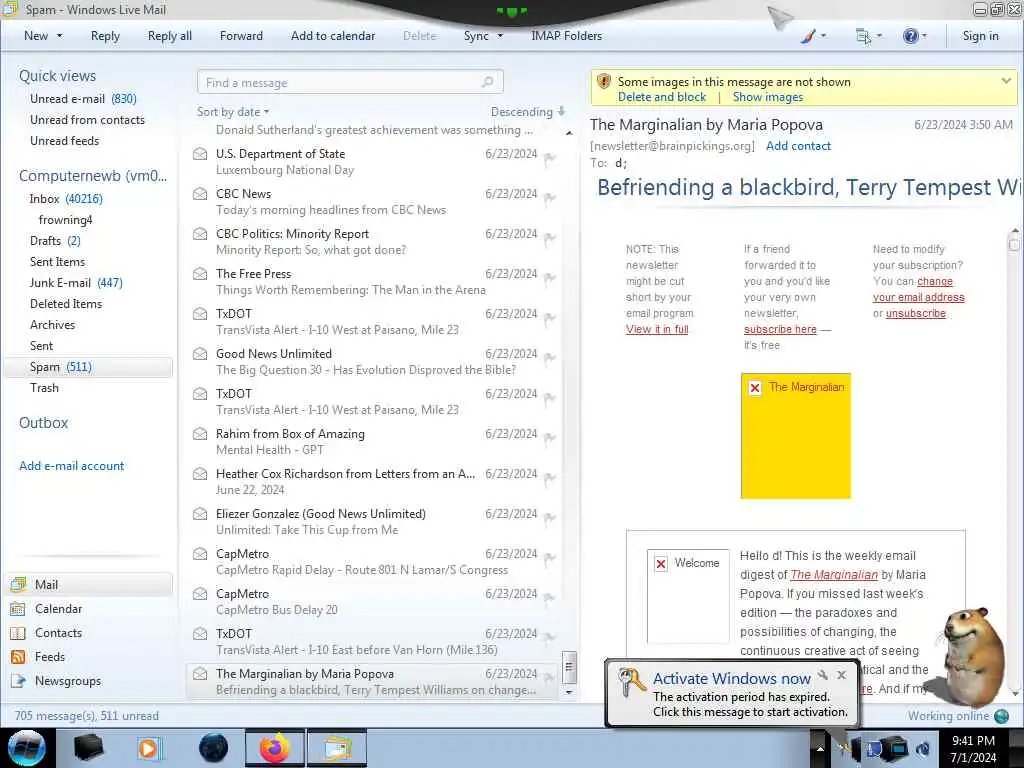Show hidden tray icons arrow
Viewport: 1024px width, 768px height.
[x=820, y=749]
